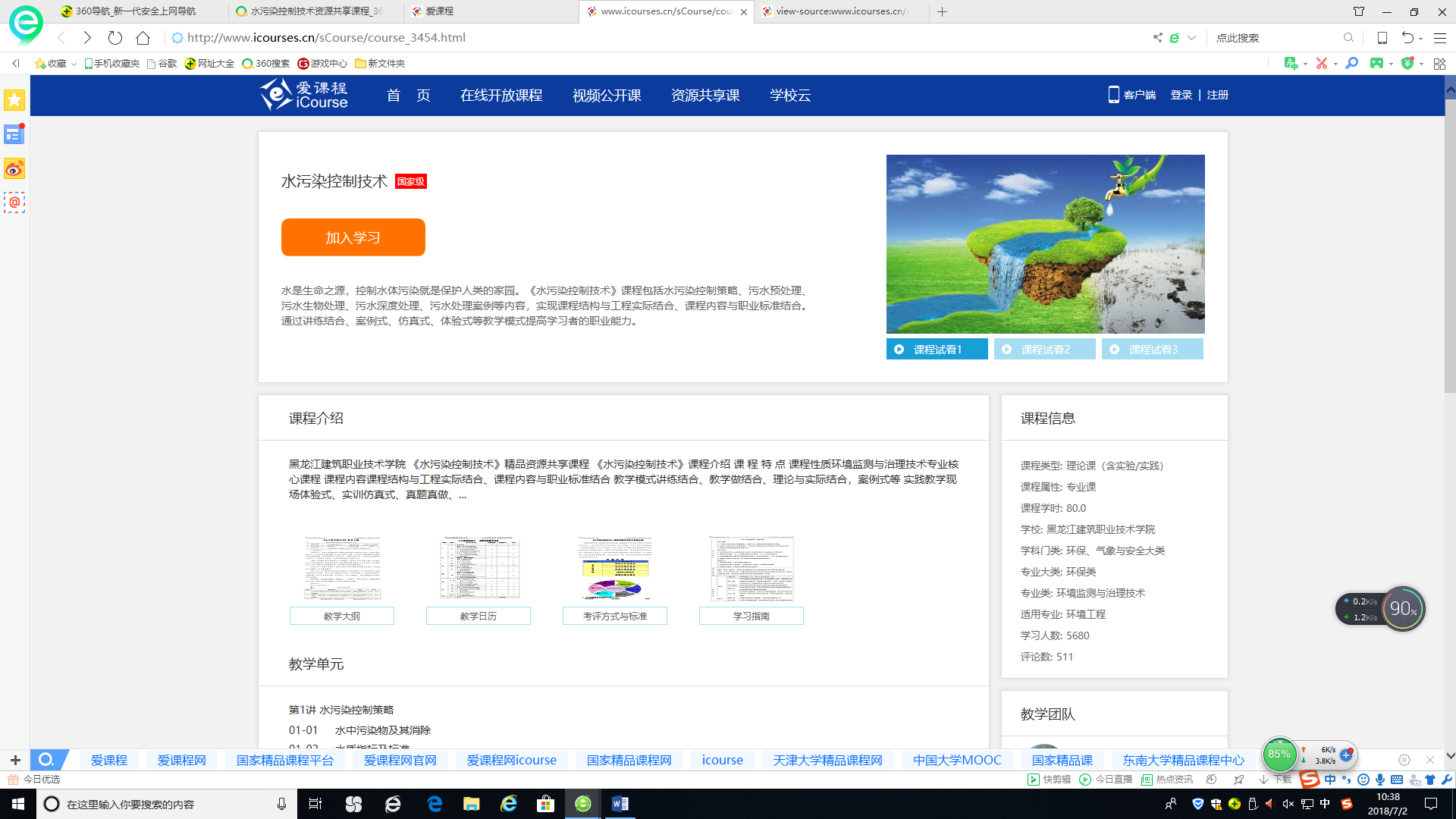The width and height of the screenshot is (1456, 819).
Task: Open the mail sidebar icon
Action: pos(14,202)
